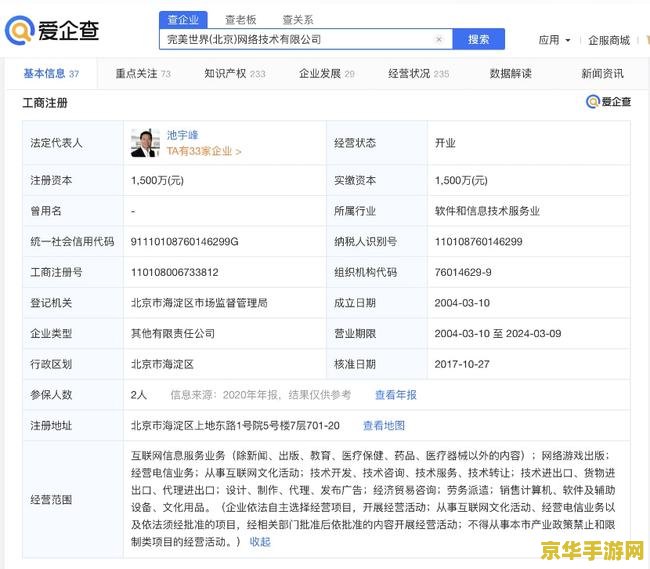The image size is (650, 569).
Task: Switch to the 经营状况 tab
Action: pyautogui.click(x=419, y=74)
